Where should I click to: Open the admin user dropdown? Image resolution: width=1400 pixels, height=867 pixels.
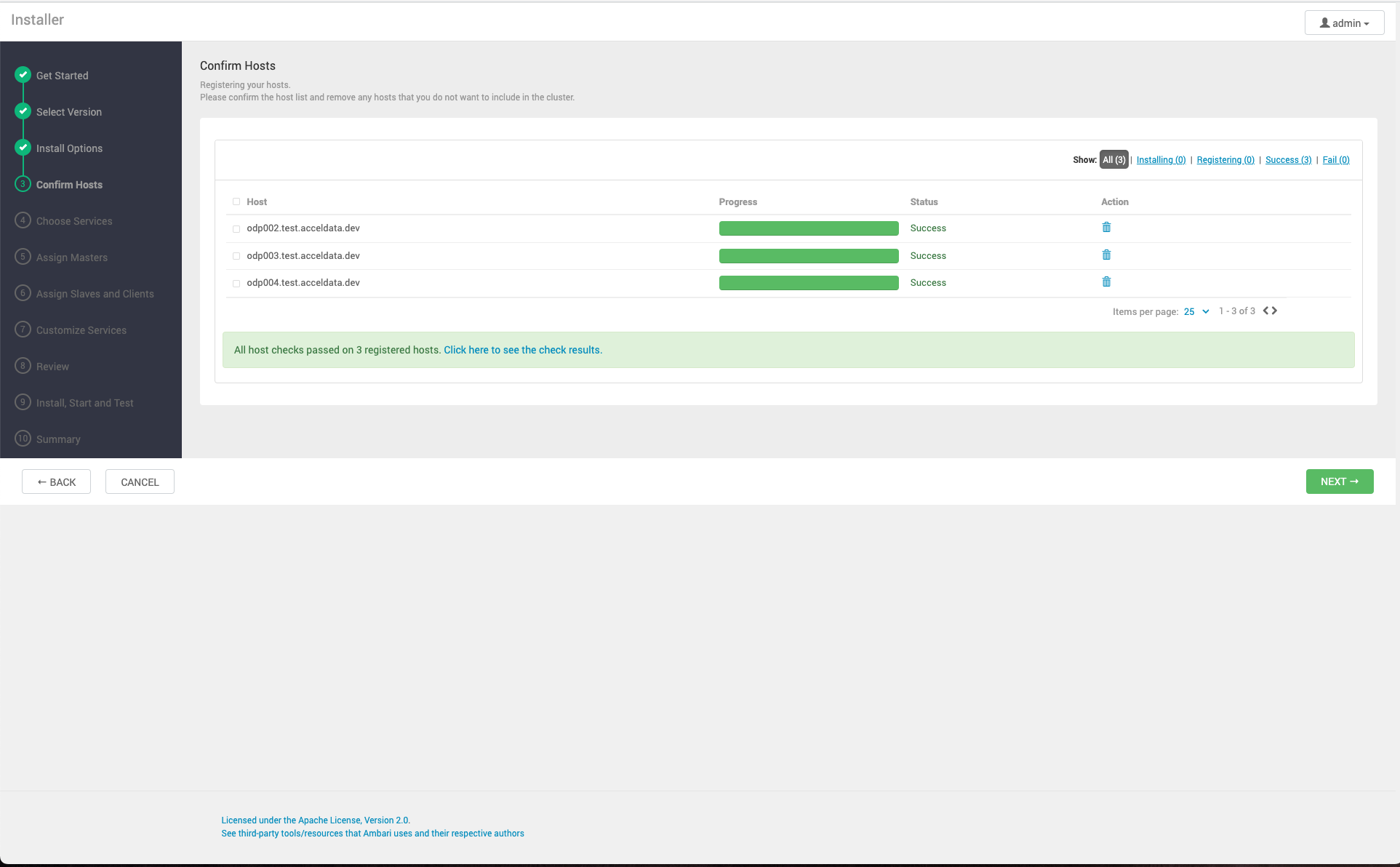point(1344,23)
